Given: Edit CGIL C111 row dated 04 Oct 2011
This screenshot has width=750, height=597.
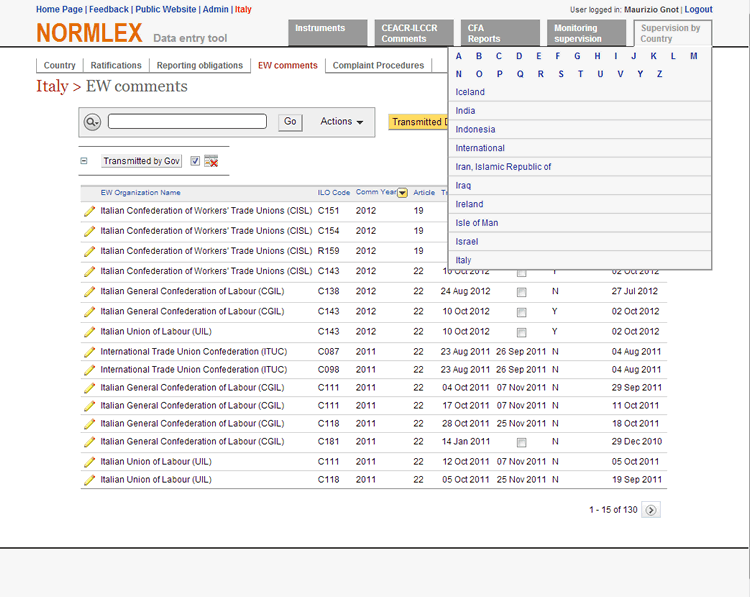Looking at the screenshot, I should (89, 388).
